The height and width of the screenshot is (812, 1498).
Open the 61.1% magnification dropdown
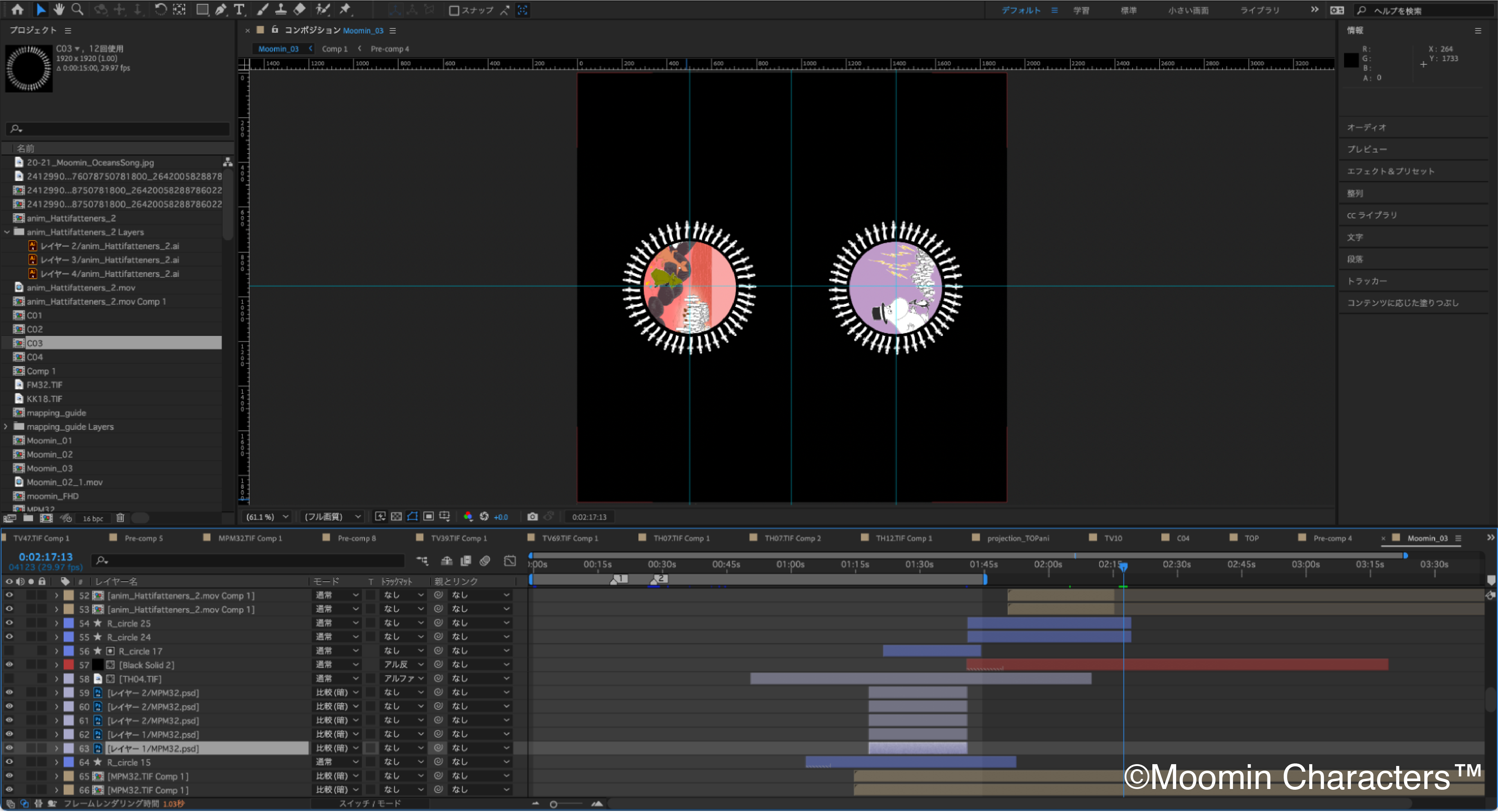coord(268,517)
